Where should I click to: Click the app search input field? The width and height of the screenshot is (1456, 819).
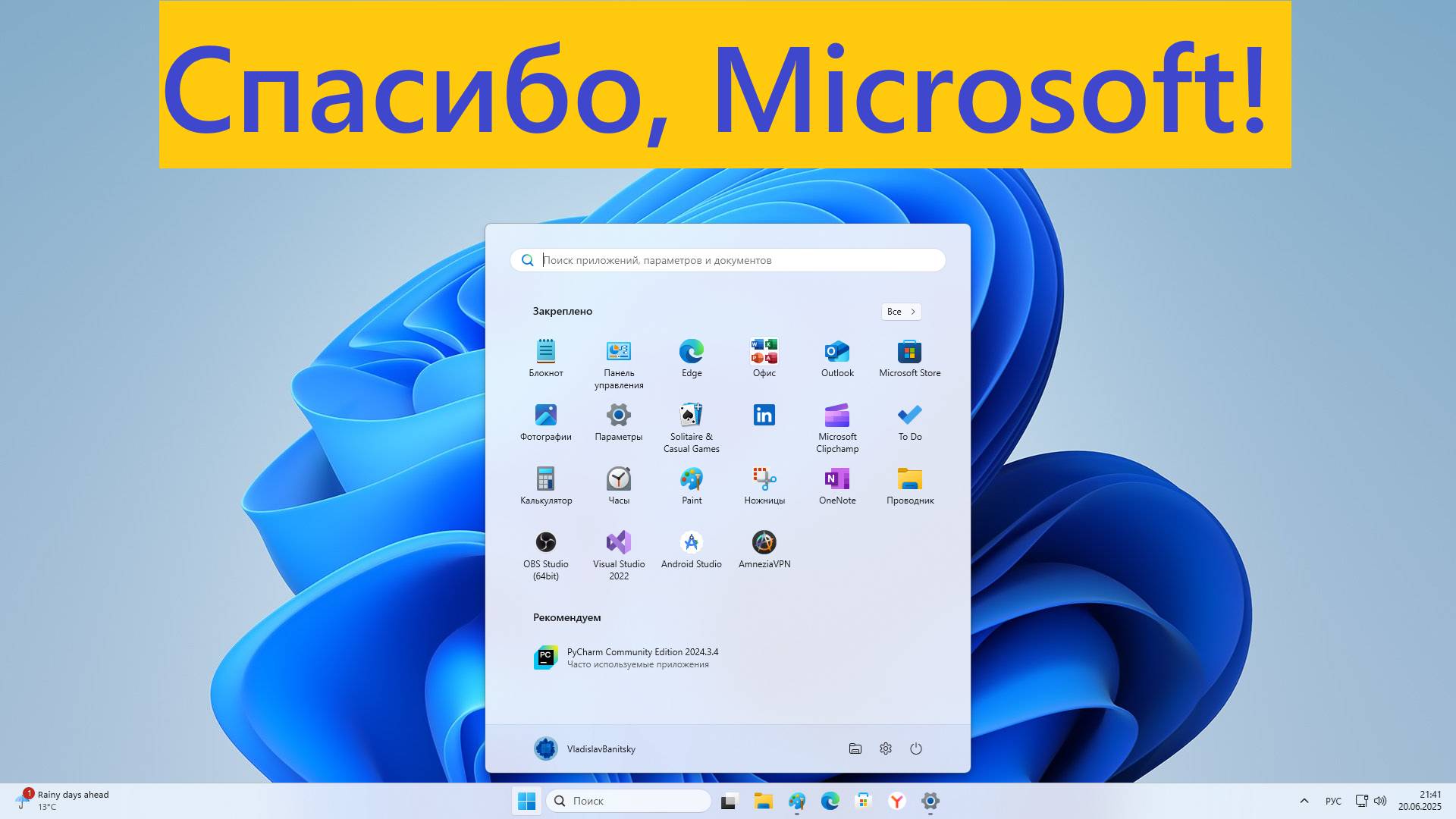(726, 260)
